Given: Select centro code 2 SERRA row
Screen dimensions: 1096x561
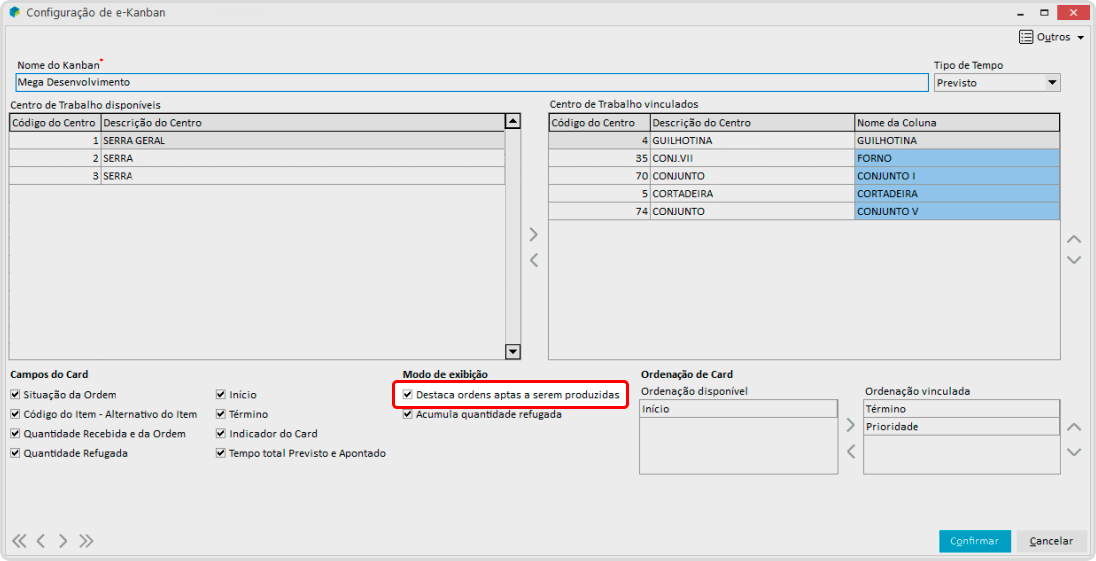Looking at the screenshot, I should click(x=257, y=159).
